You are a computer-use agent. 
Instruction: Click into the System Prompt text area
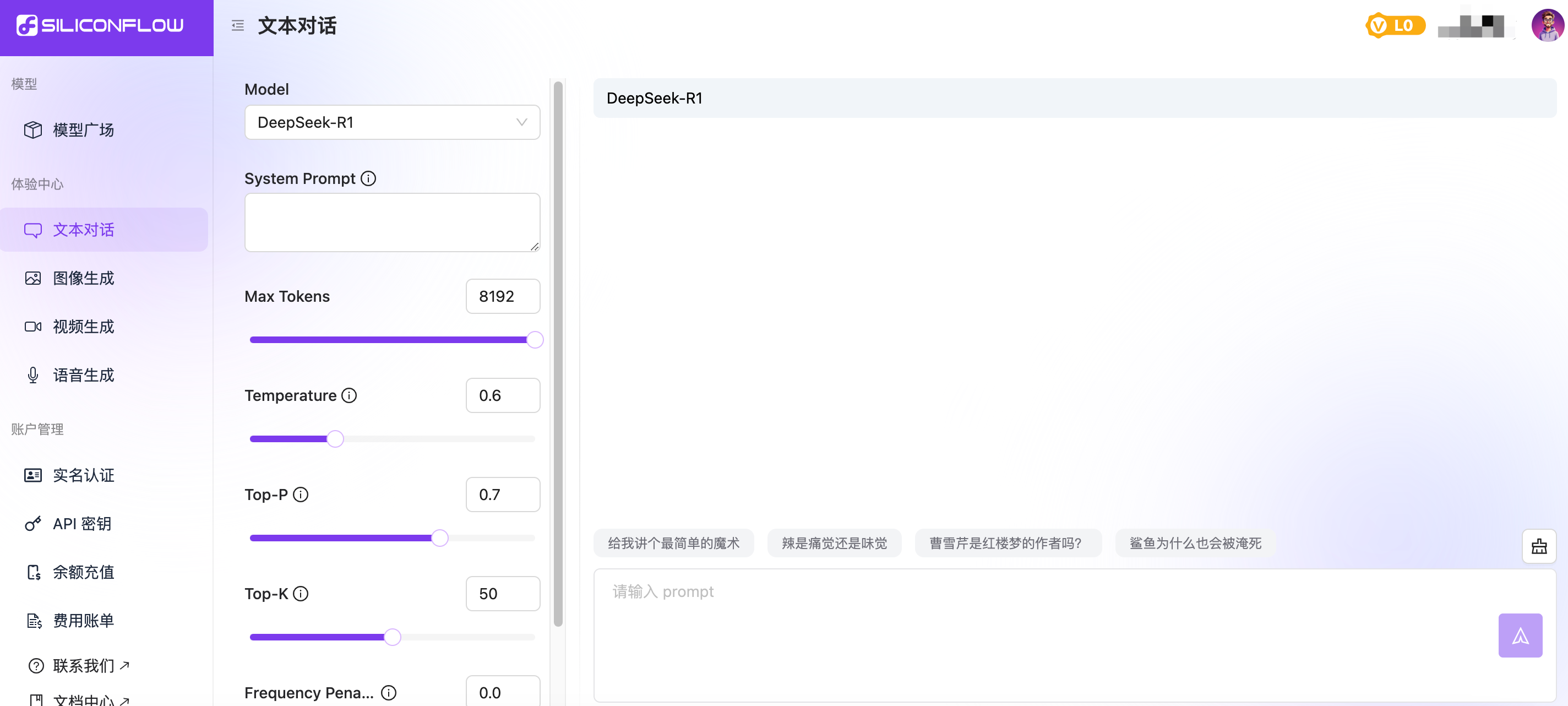tap(392, 222)
